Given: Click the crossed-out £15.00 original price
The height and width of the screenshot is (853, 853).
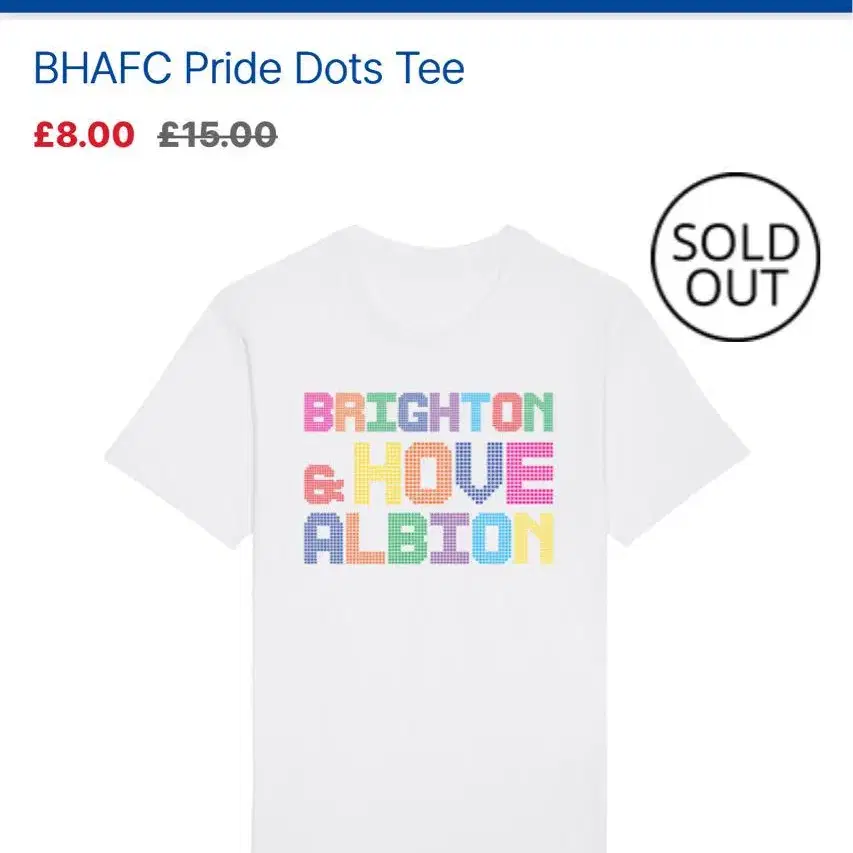Looking at the screenshot, I should point(218,134).
